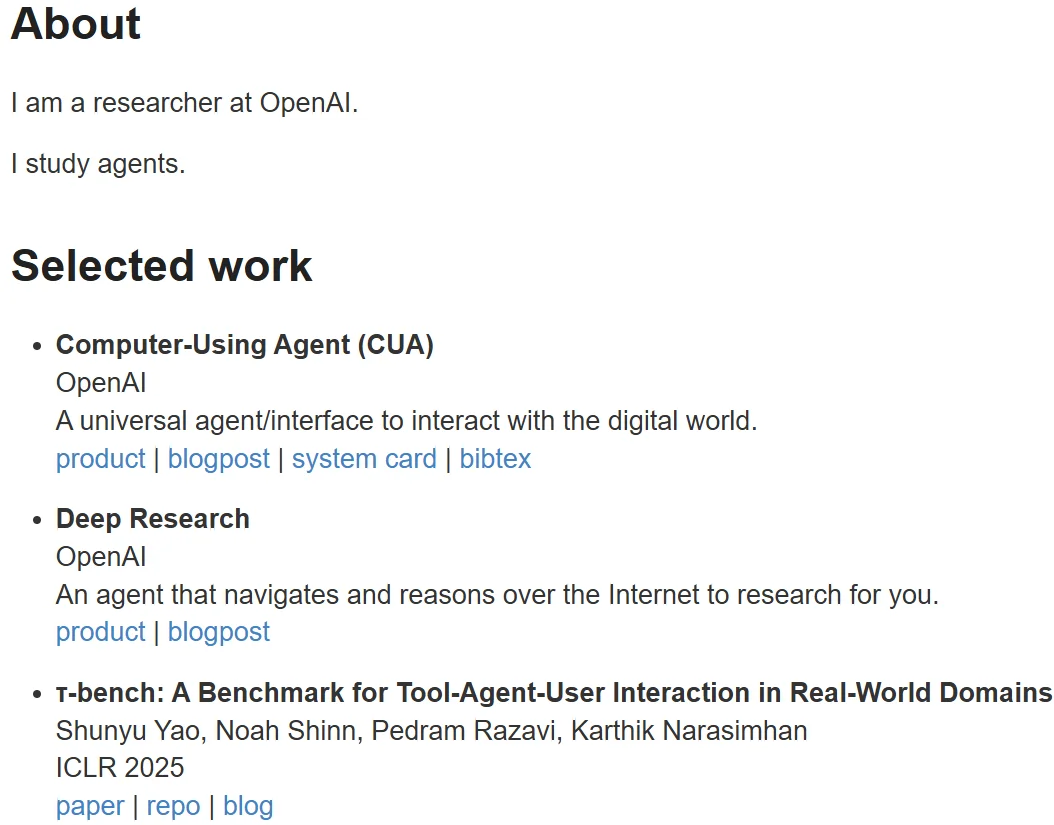Click the Computer-Using Agent (CUA) title
This screenshot has width=1054, height=825.
pyautogui.click(x=244, y=345)
